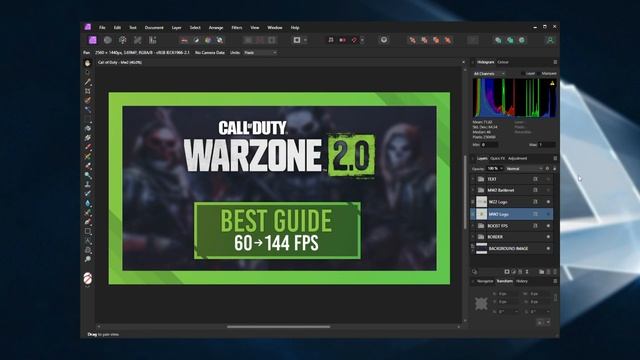Image resolution: width=640 pixels, height=360 pixels.
Task: Select the BACKGROUND IMAGE layer thumbnail
Action: pos(482,248)
